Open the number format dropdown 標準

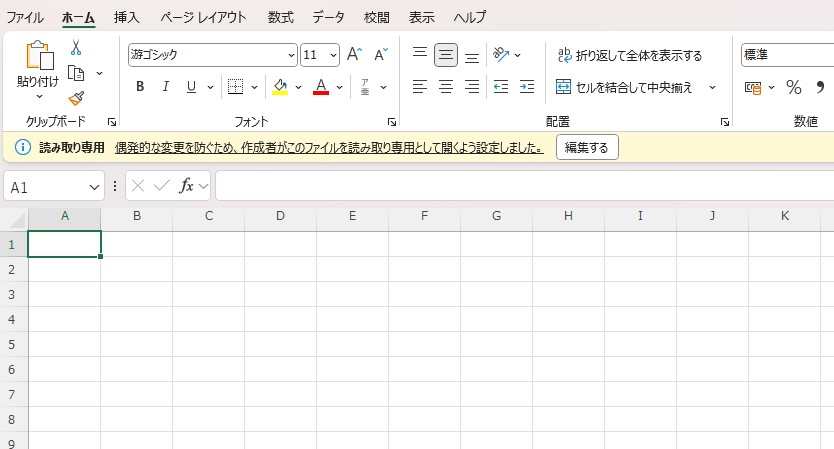tap(787, 55)
